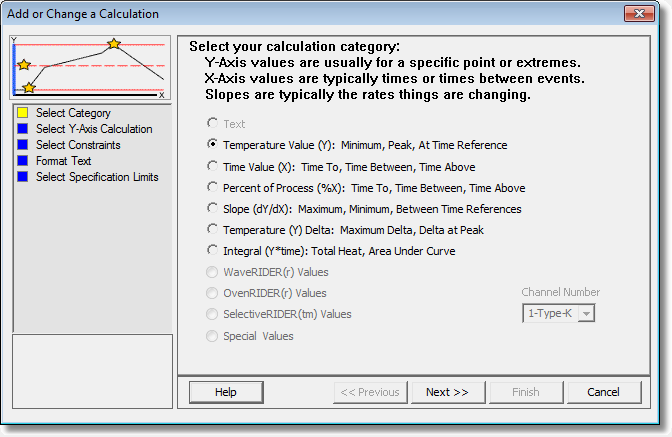Image resolution: width=672 pixels, height=437 pixels.
Task: Click the Finish button
Action: (x=526, y=392)
